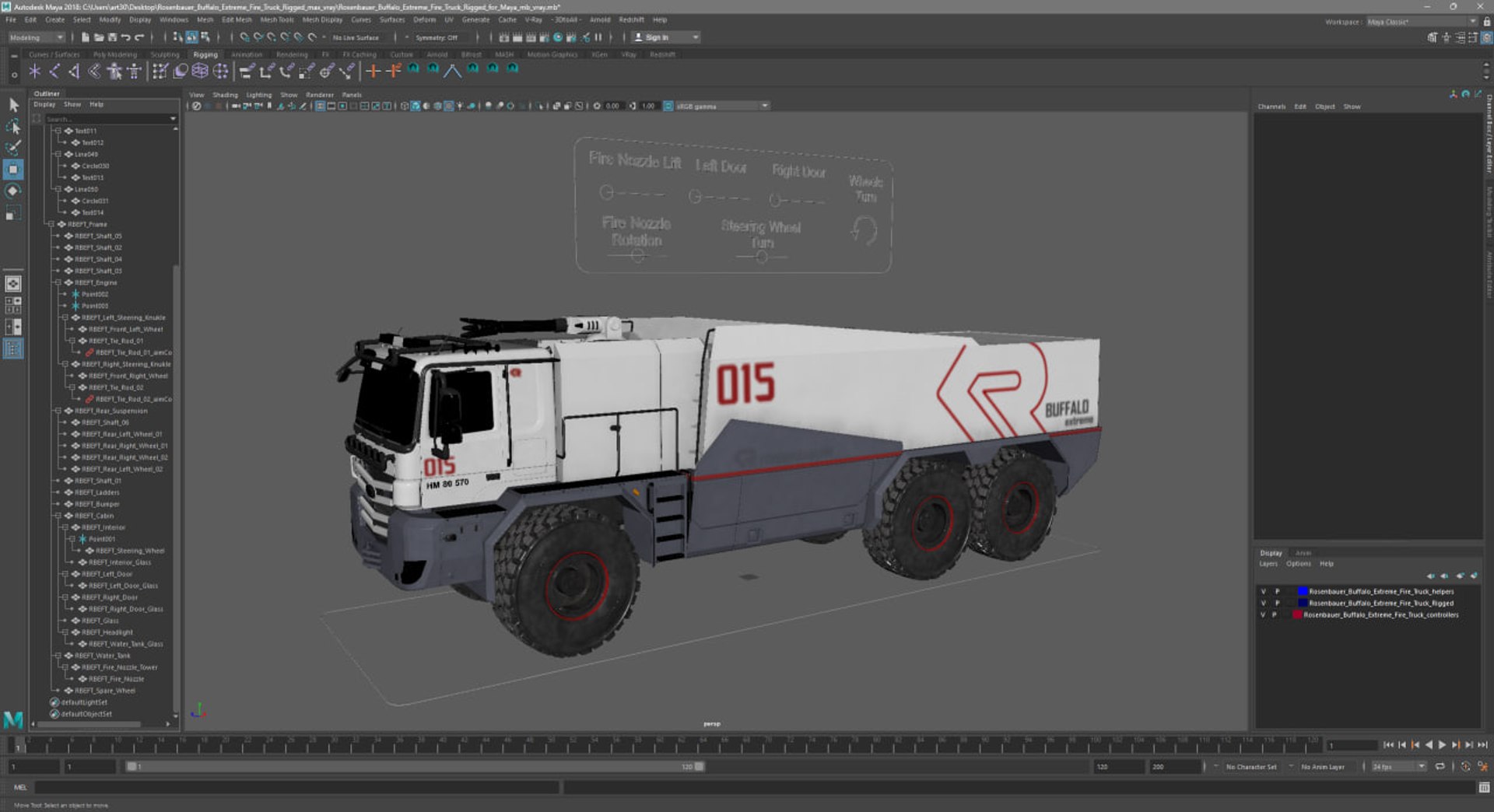Image resolution: width=1494 pixels, height=812 pixels.
Task: Click the Create Joints shelf icon
Action: coord(54,72)
